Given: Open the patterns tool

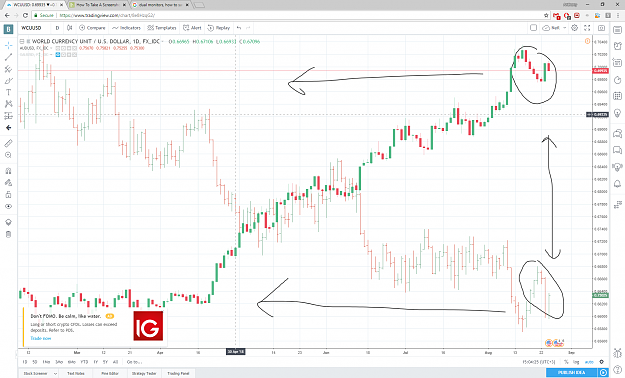Looking at the screenshot, I should 8,104.
